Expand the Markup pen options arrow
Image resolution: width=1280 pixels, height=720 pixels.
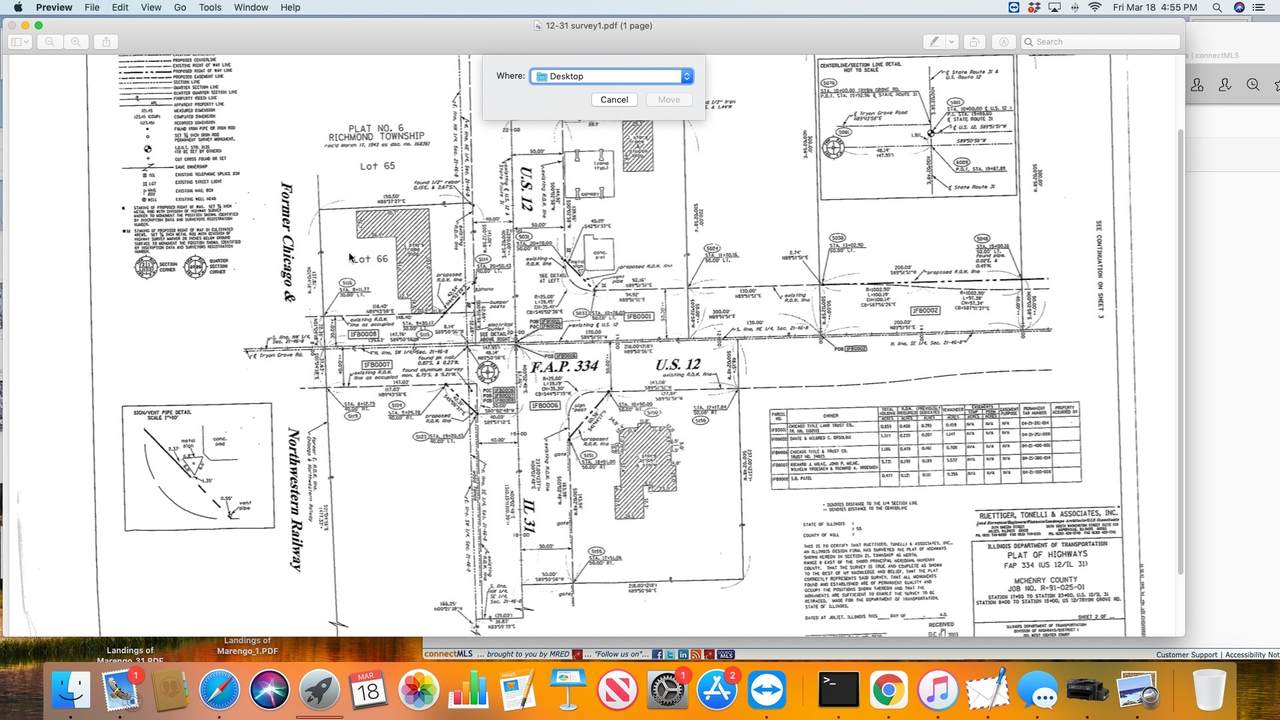pos(951,42)
